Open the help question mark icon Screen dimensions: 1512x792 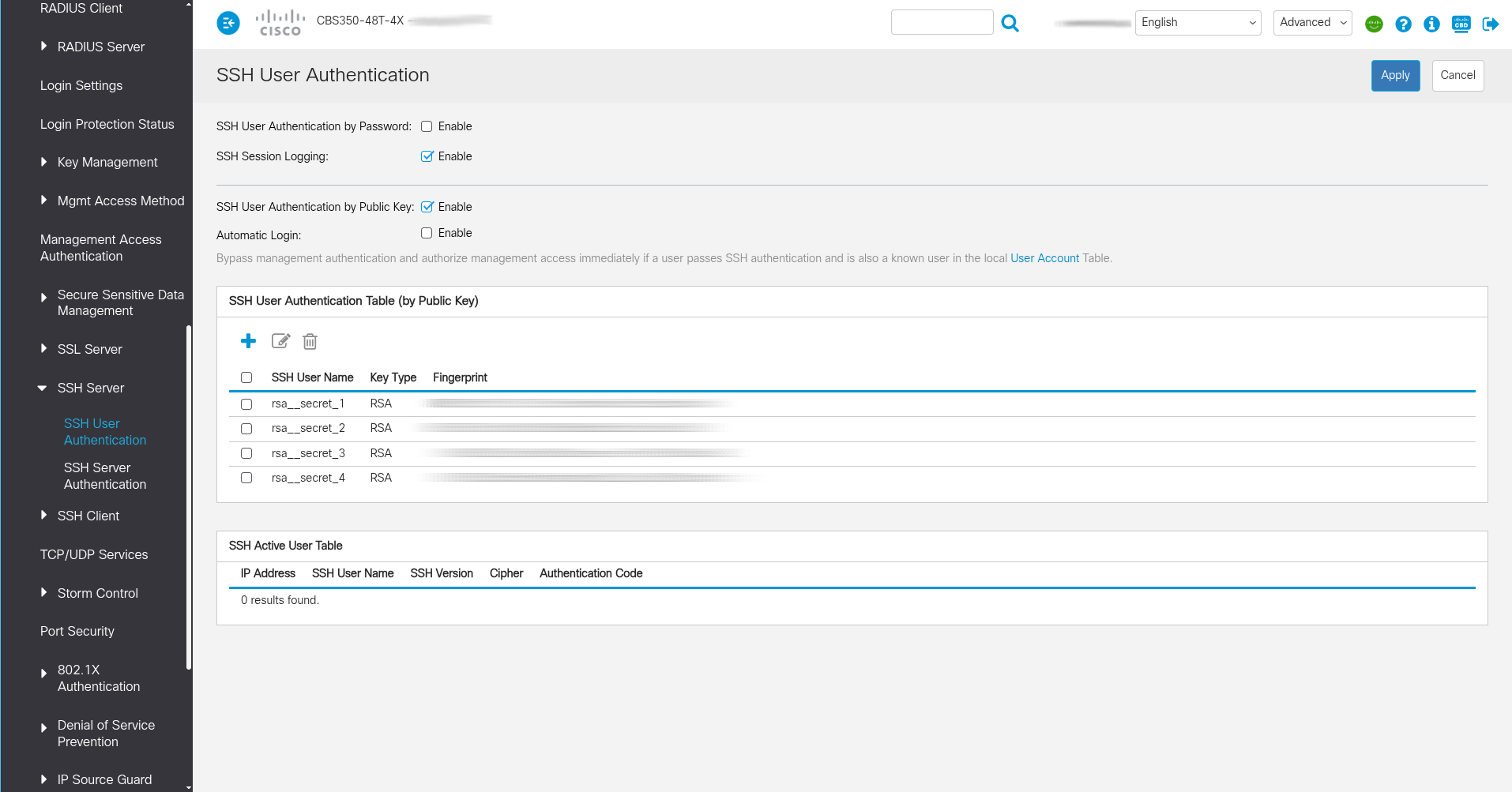click(x=1403, y=24)
